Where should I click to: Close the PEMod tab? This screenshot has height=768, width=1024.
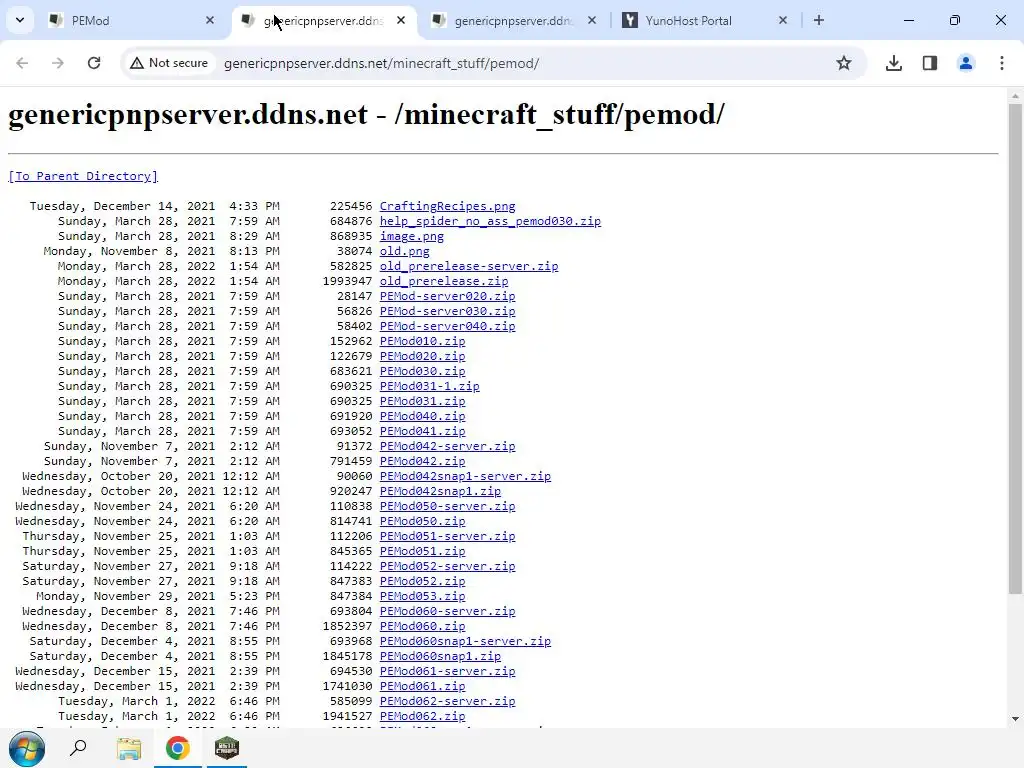210,20
